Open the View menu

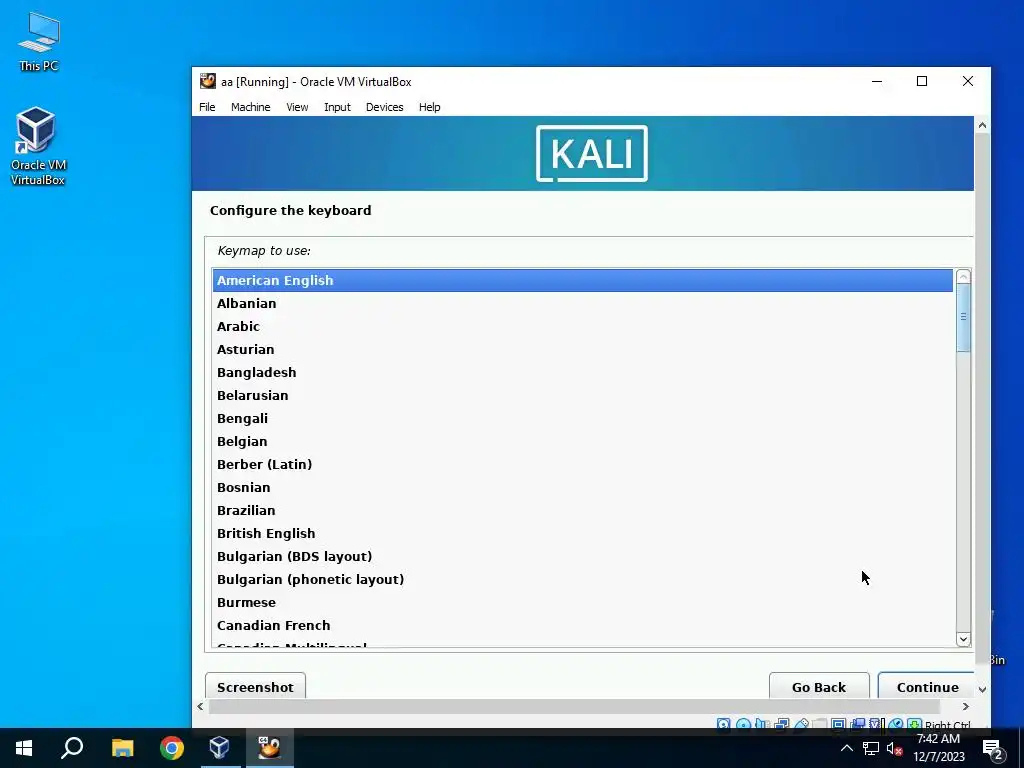[x=297, y=107]
